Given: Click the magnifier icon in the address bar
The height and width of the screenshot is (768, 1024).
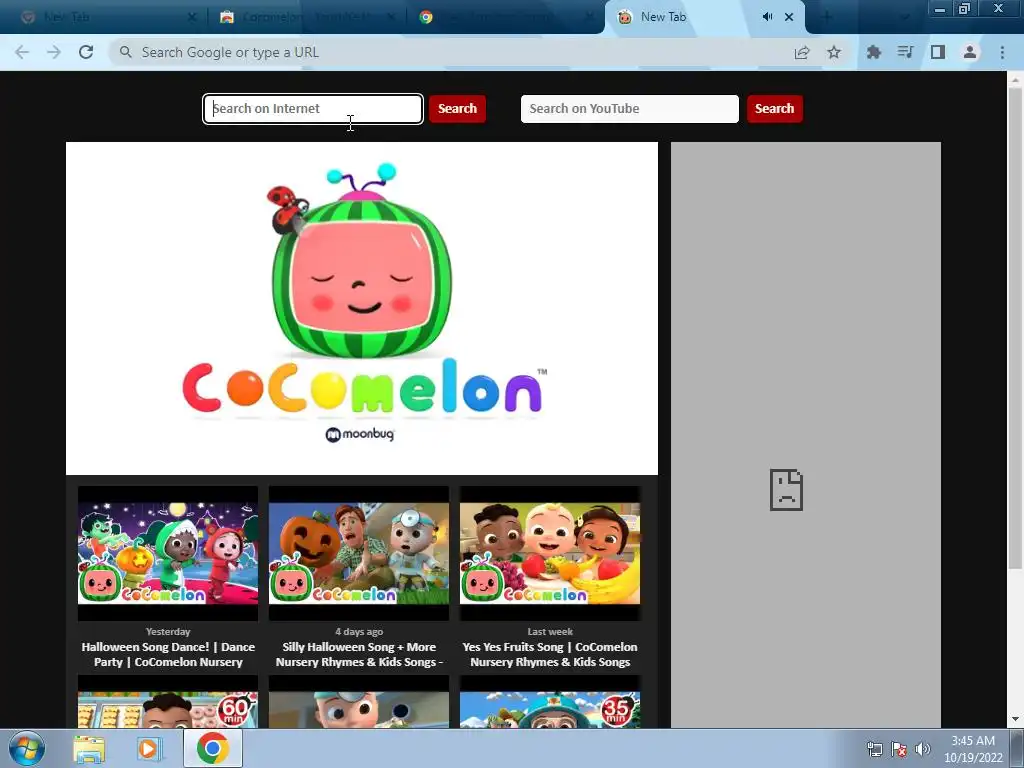Looking at the screenshot, I should [125, 52].
